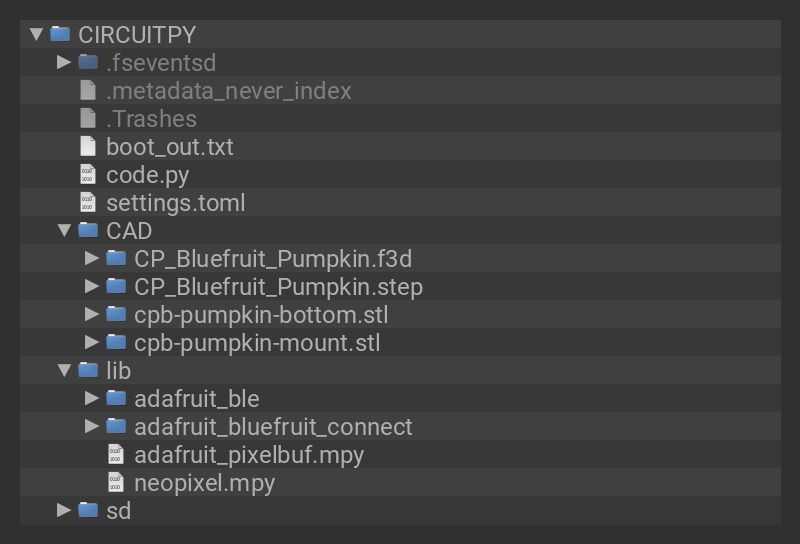Collapse the CAD folder triangle
Viewport: 800px width, 544px height.
click(x=65, y=230)
